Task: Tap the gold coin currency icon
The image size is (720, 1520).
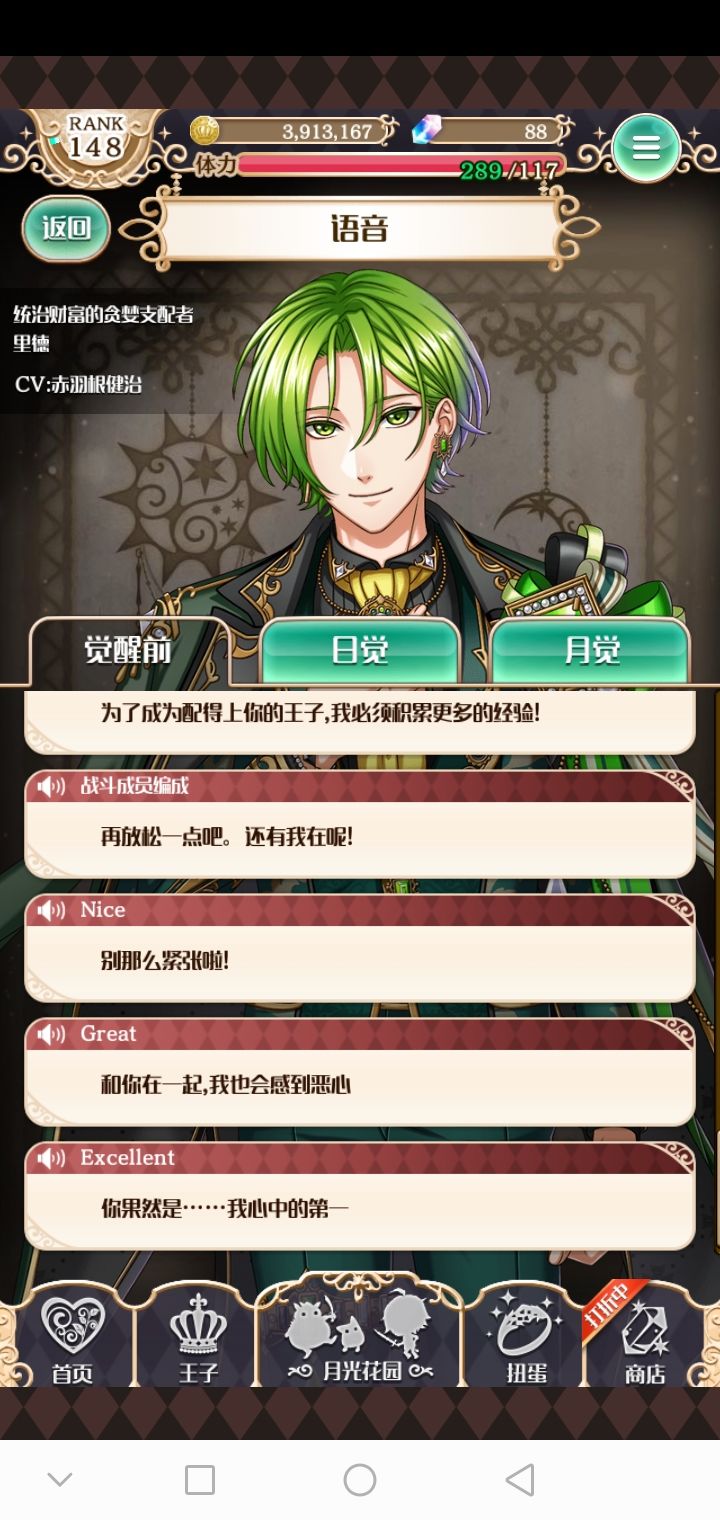Action: (x=204, y=130)
